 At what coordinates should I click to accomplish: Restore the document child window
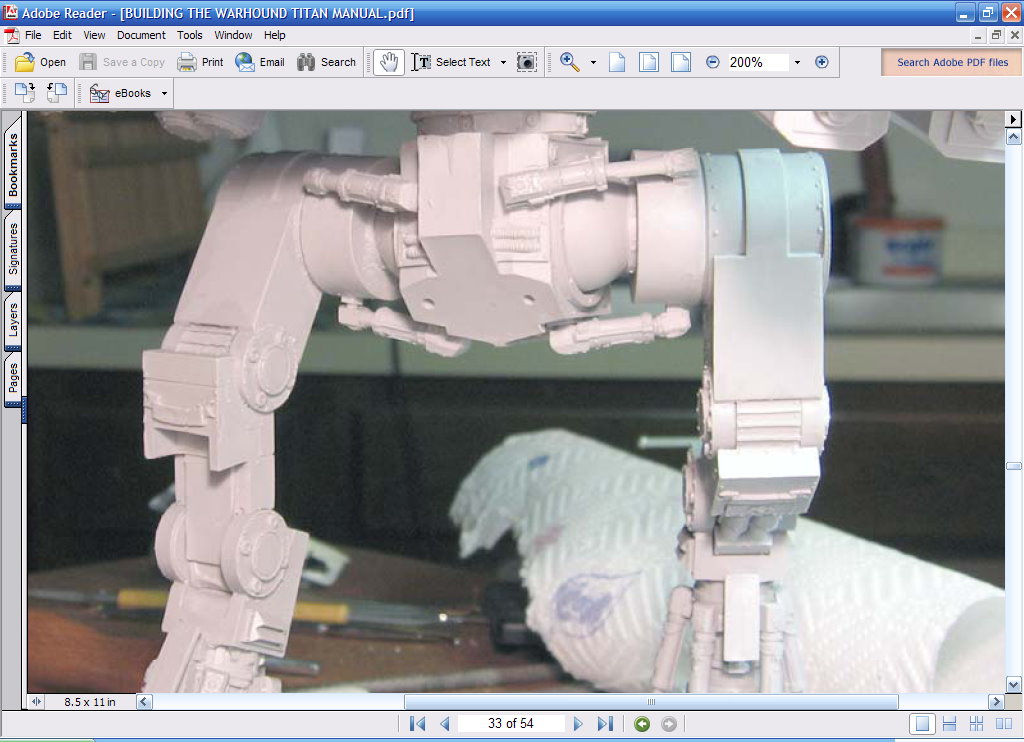pos(996,35)
